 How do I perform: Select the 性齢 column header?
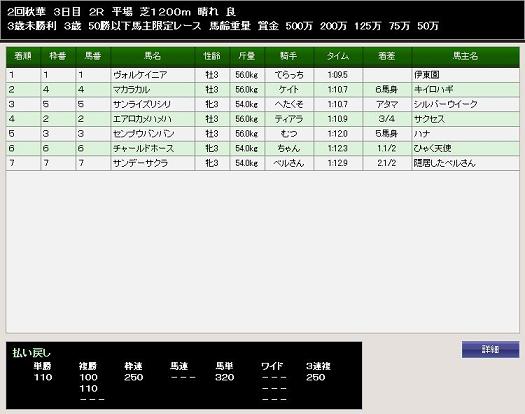(212, 57)
